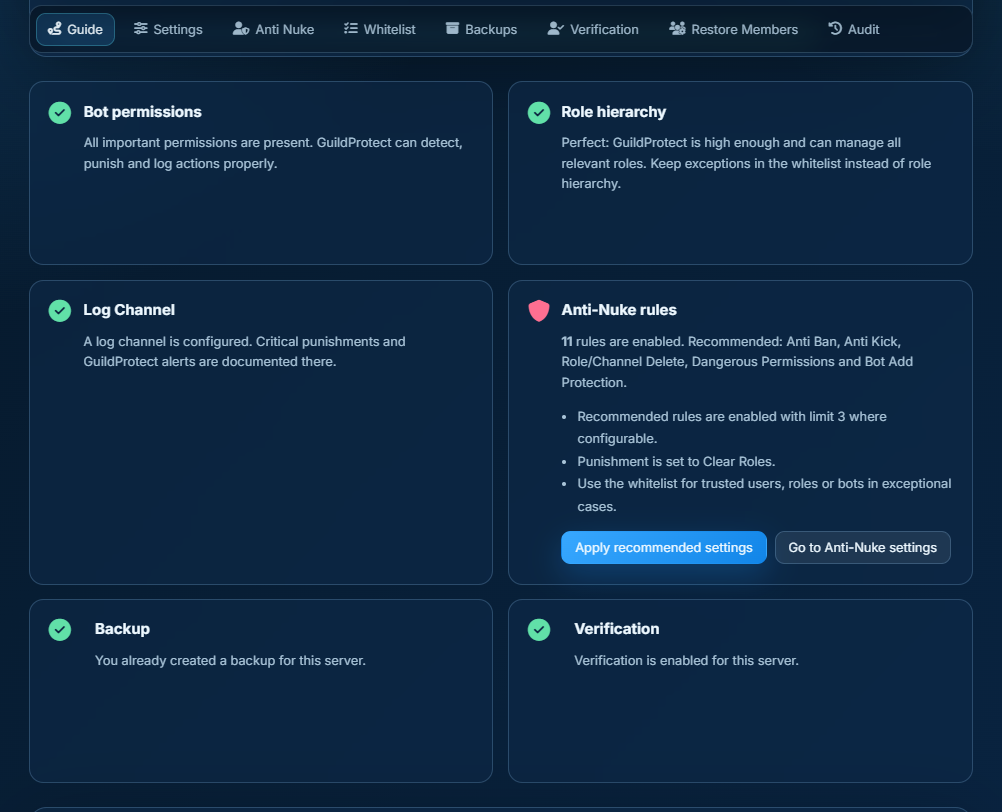Click 'Recommended rules are enabled with limit 3' bullet
1002x812 pixels.
click(732, 427)
